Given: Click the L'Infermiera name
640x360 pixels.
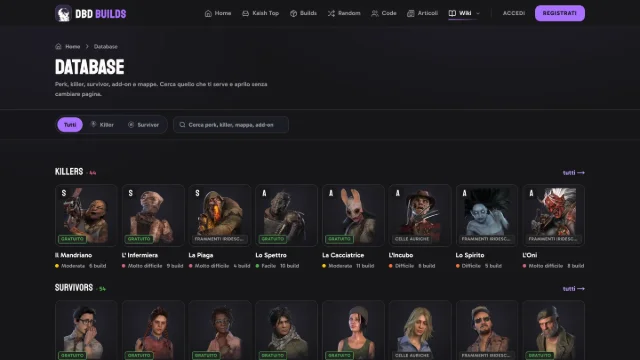Looking at the screenshot, I should tap(140, 255).
